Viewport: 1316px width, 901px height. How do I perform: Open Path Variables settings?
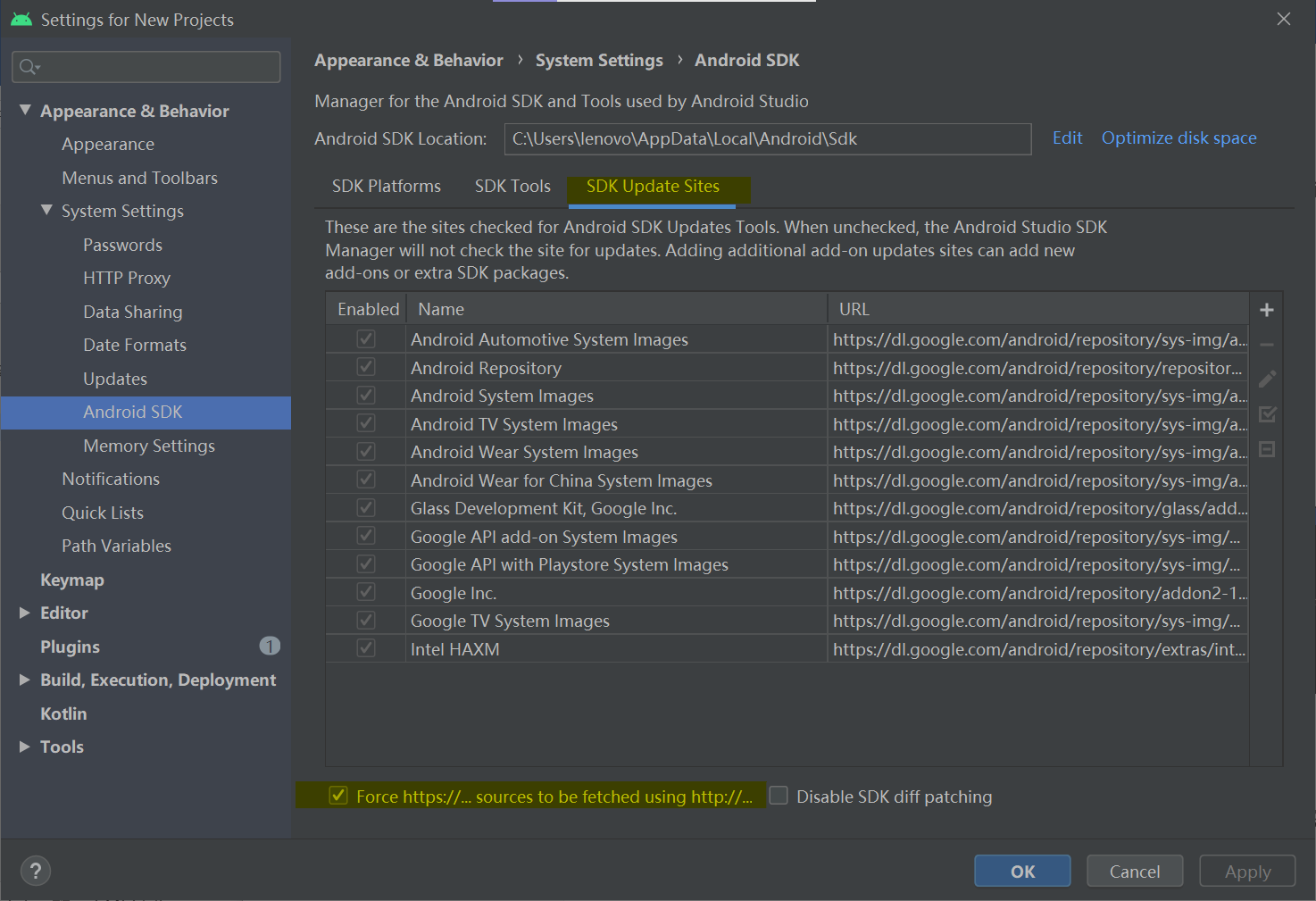coord(117,546)
